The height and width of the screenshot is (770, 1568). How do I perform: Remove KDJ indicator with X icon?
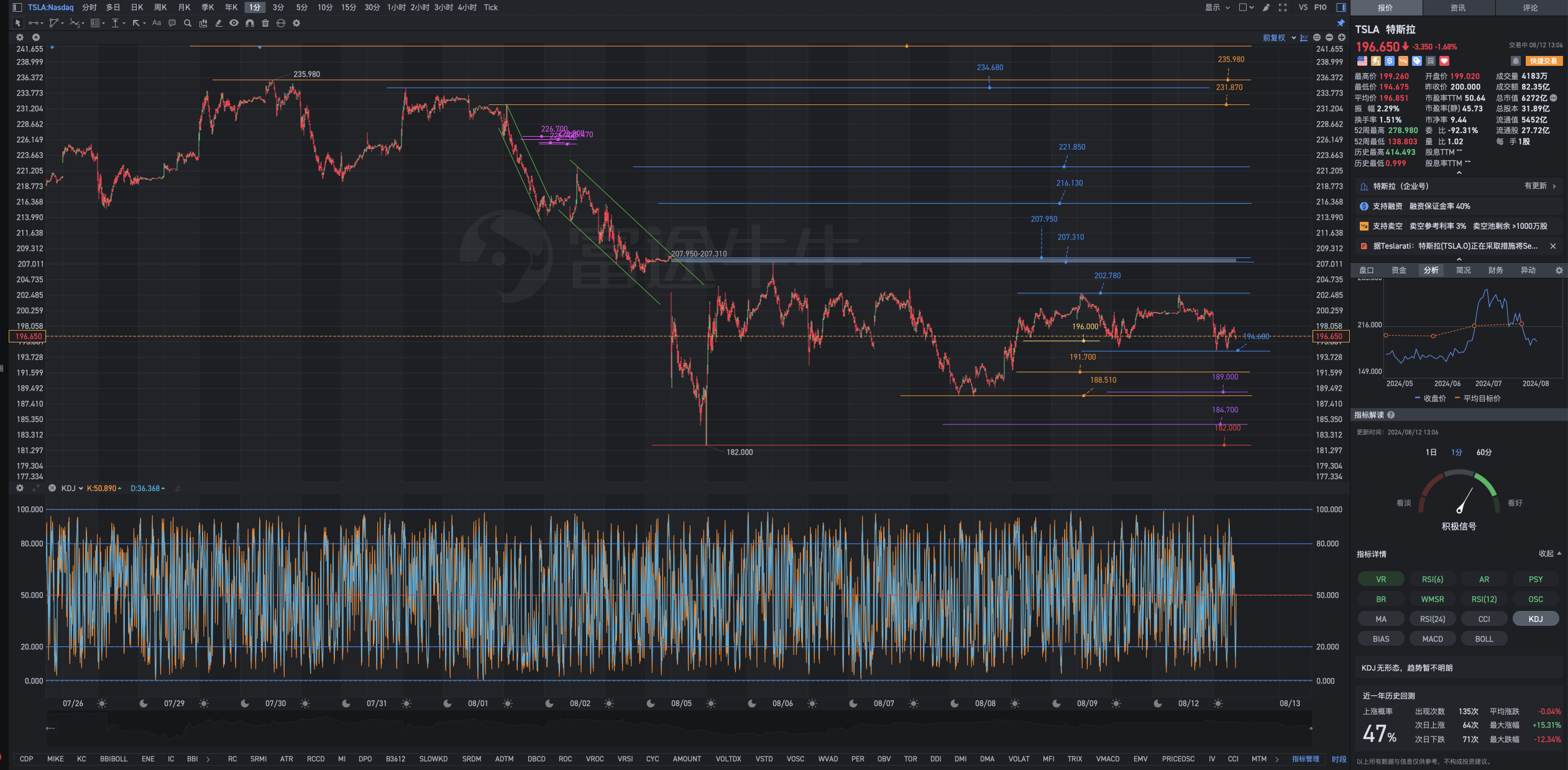[52, 488]
